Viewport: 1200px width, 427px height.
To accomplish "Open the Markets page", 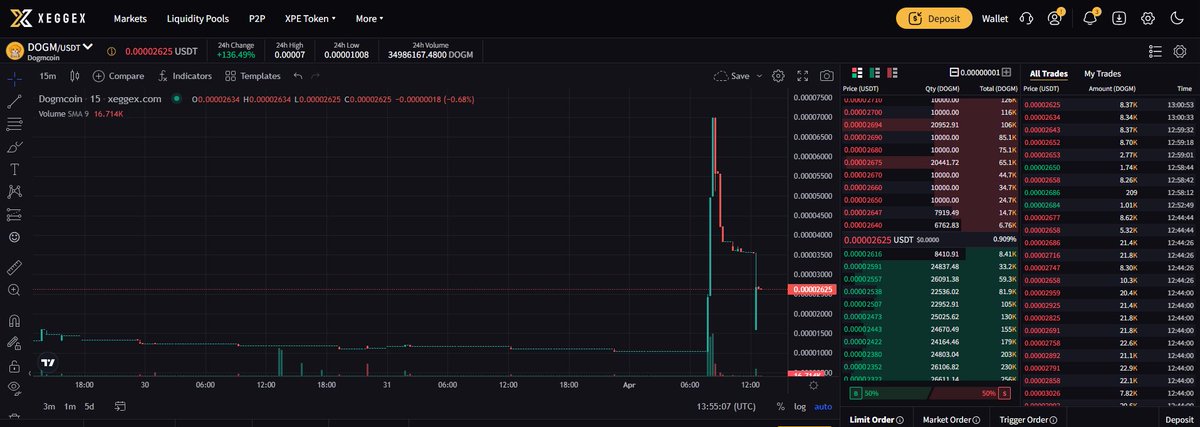I will 132,18.
